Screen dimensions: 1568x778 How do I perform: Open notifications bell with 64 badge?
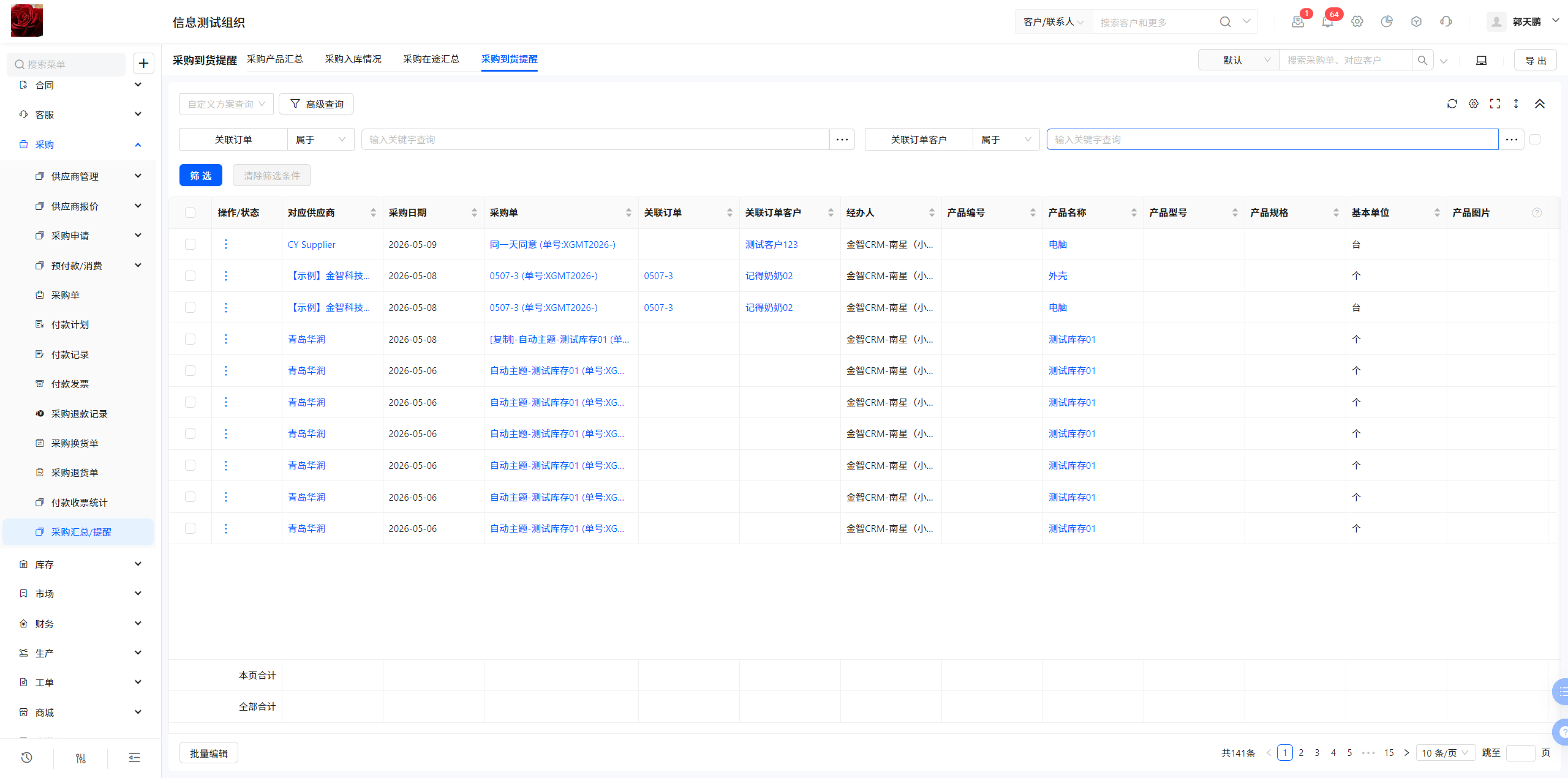(1327, 22)
